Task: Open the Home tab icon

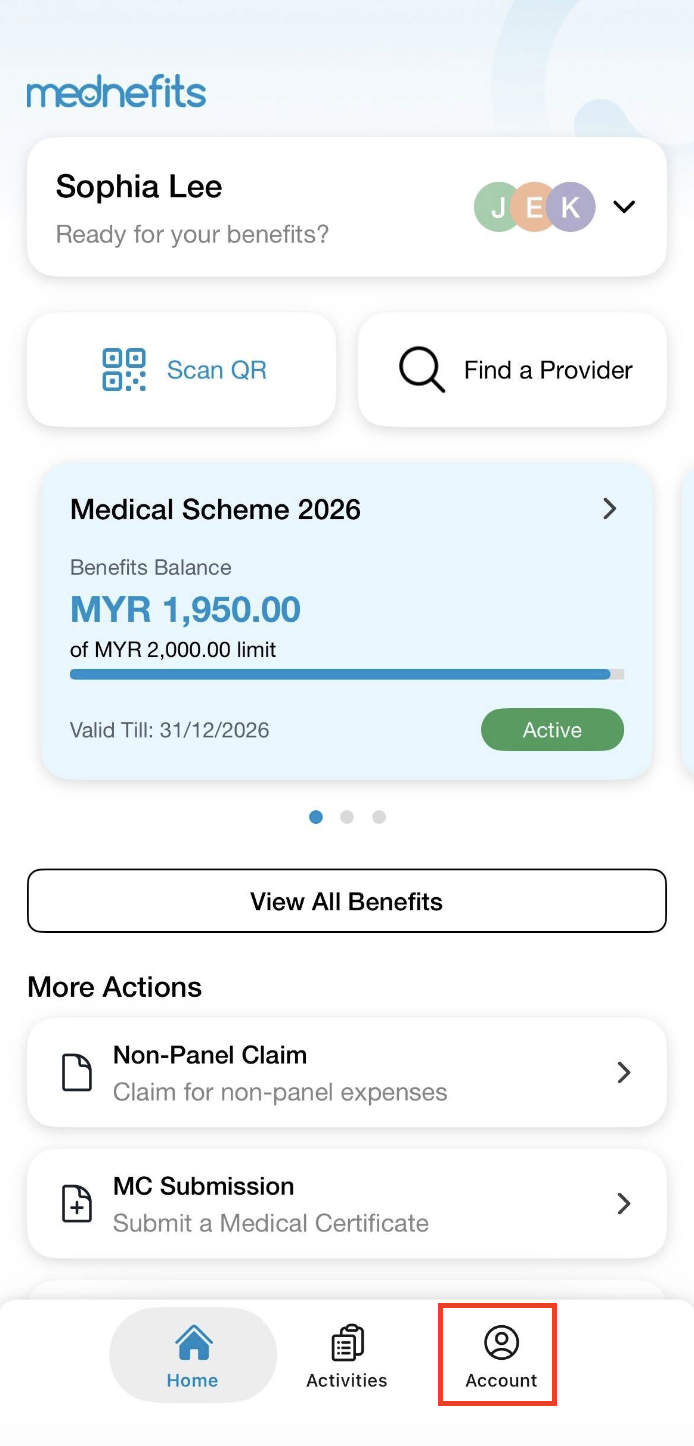Action: point(192,1342)
